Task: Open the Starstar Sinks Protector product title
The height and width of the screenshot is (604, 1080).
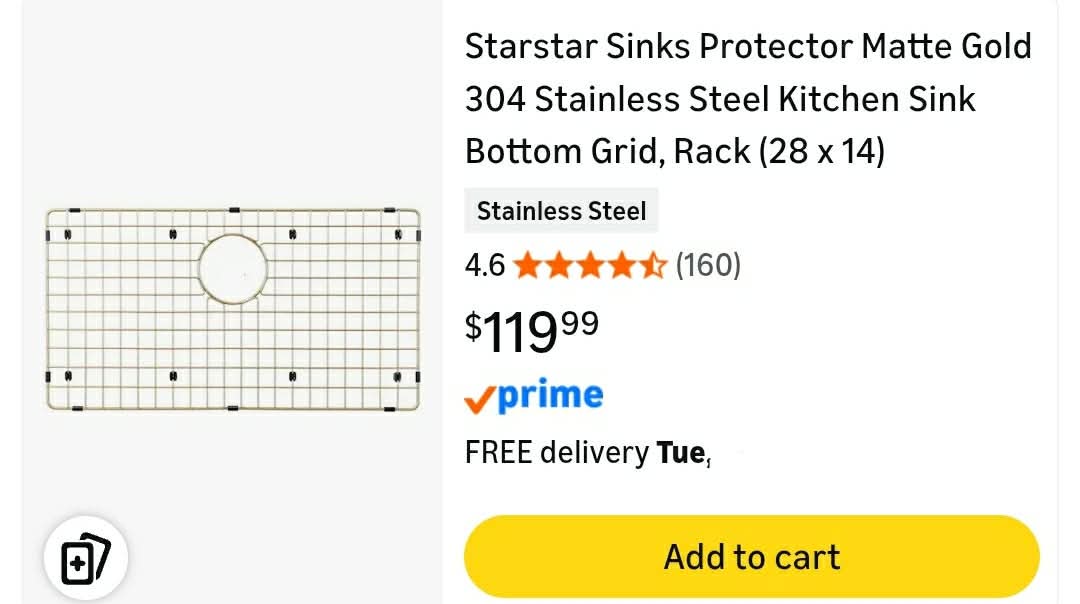Action: click(x=748, y=99)
